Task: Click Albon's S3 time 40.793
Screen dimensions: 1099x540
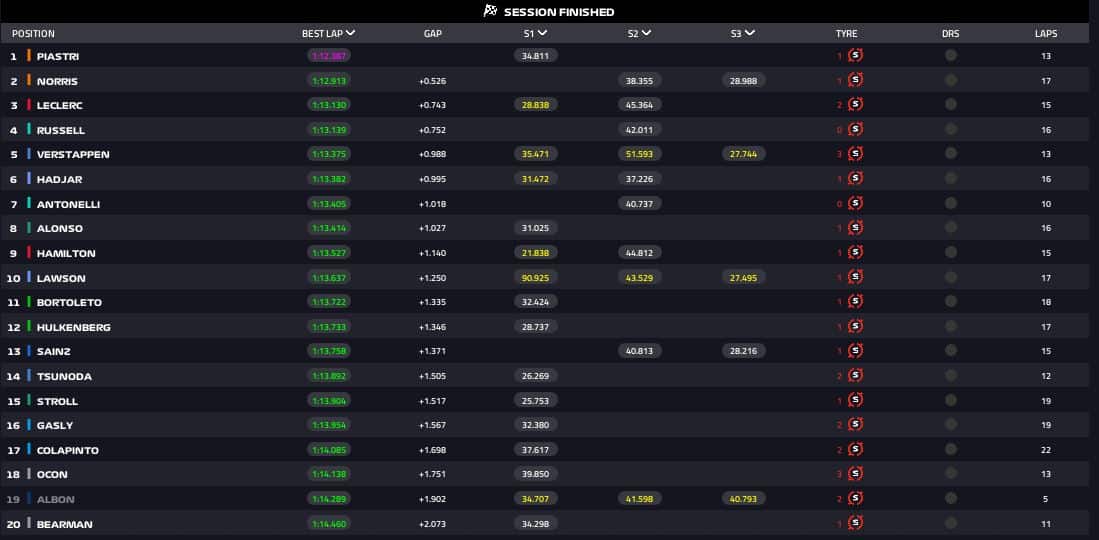Action: (x=743, y=499)
